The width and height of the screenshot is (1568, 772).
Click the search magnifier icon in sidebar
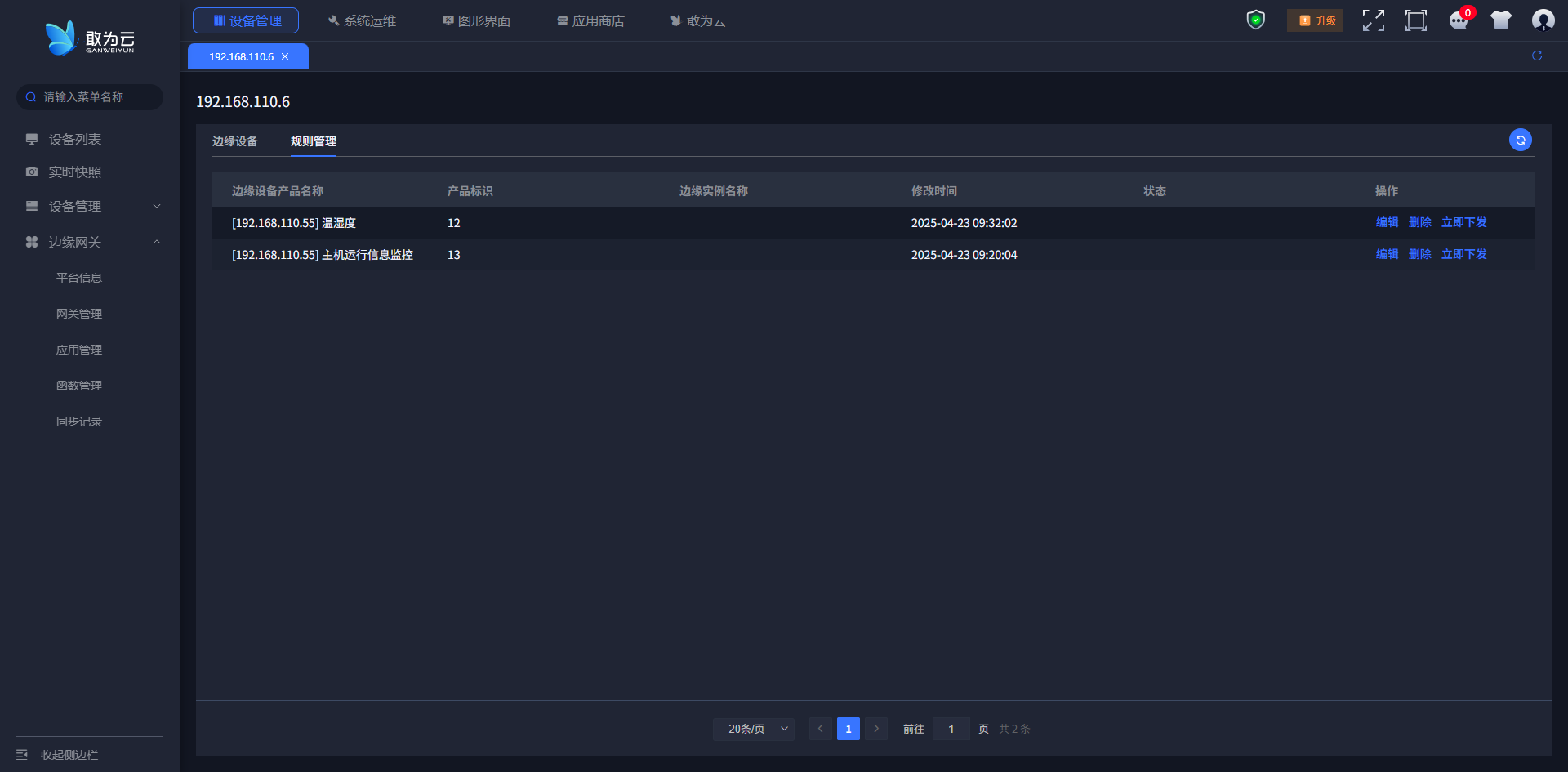click(x=31, y=97)
